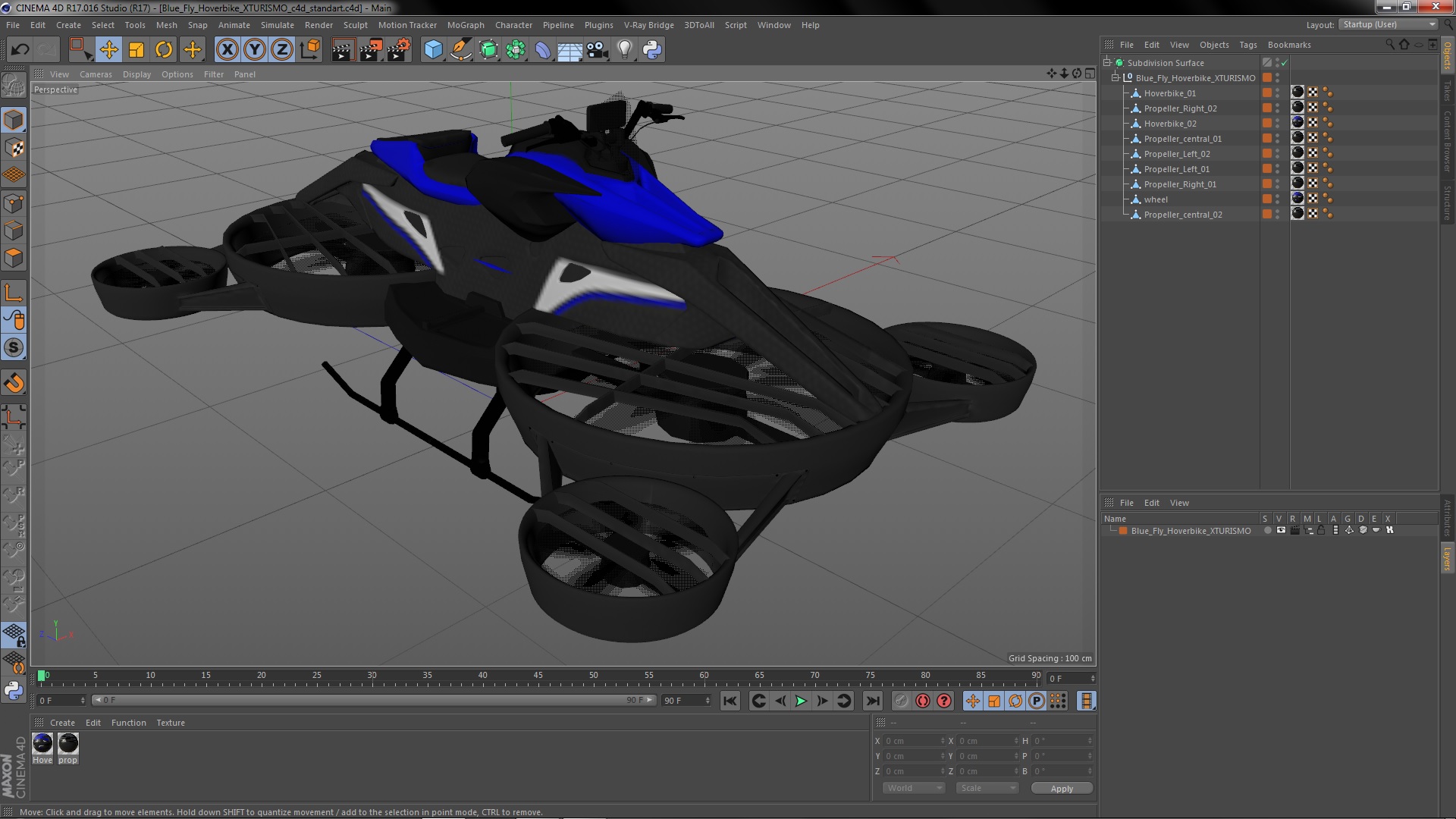Open the Layout dropdown Startup (User)
The image size is (1456, 819).
click(x=1389, y=25)
